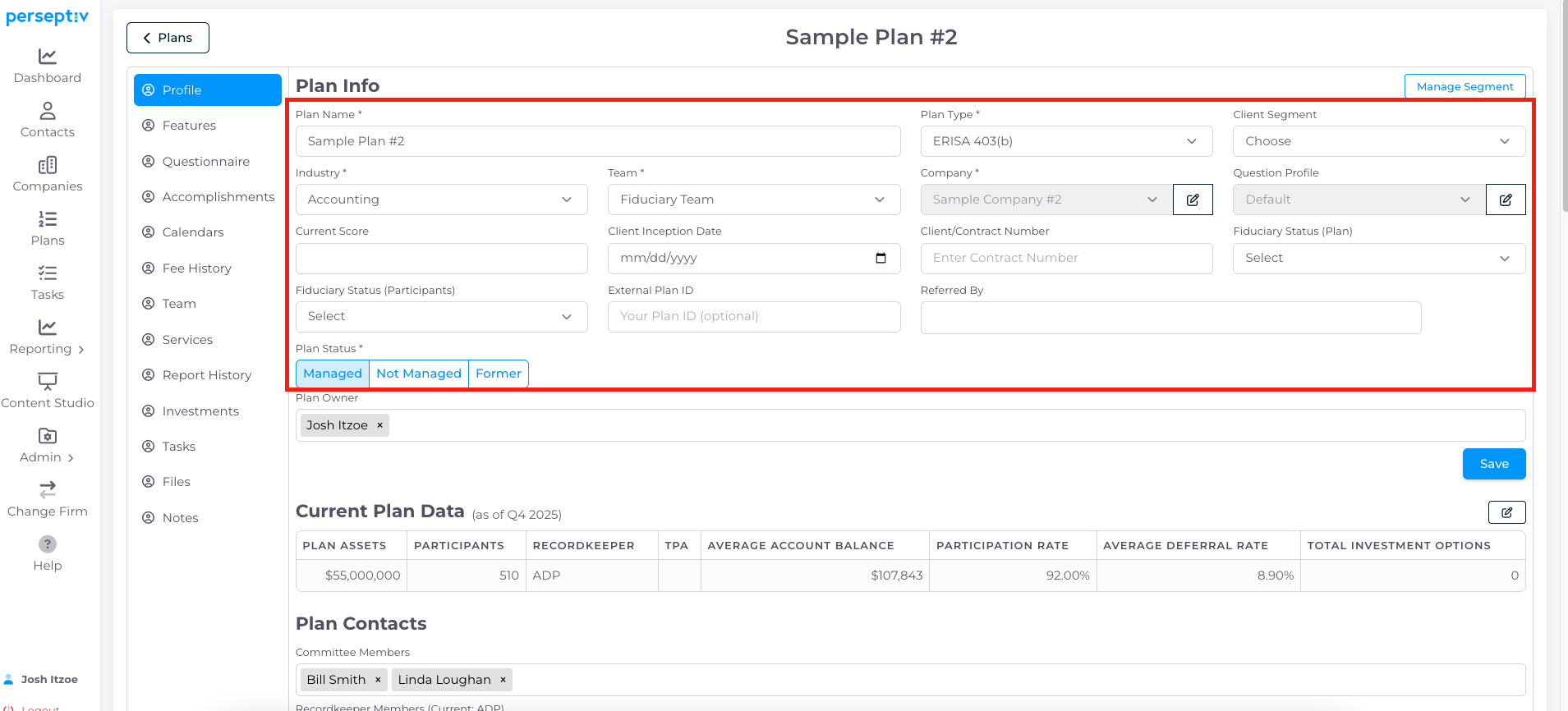
Task: Click the Current Score field
Action: [441, 259]
